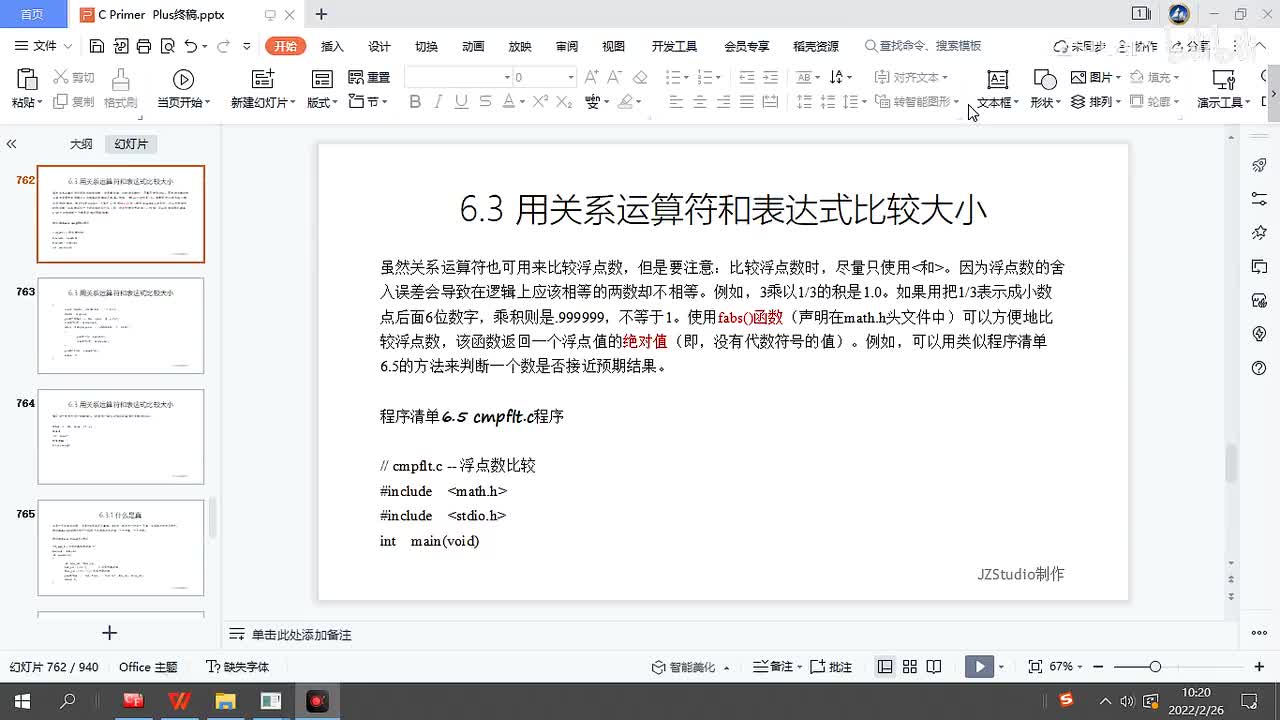This screenshot has height=720, width=1280.
Task: Switch to 大纲 outline pane tab
Action: point(81,144)
